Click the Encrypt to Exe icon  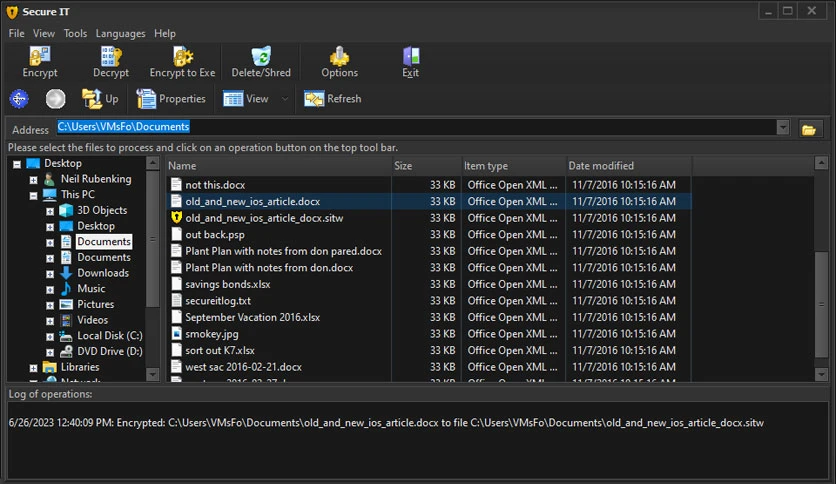point(182,57)
